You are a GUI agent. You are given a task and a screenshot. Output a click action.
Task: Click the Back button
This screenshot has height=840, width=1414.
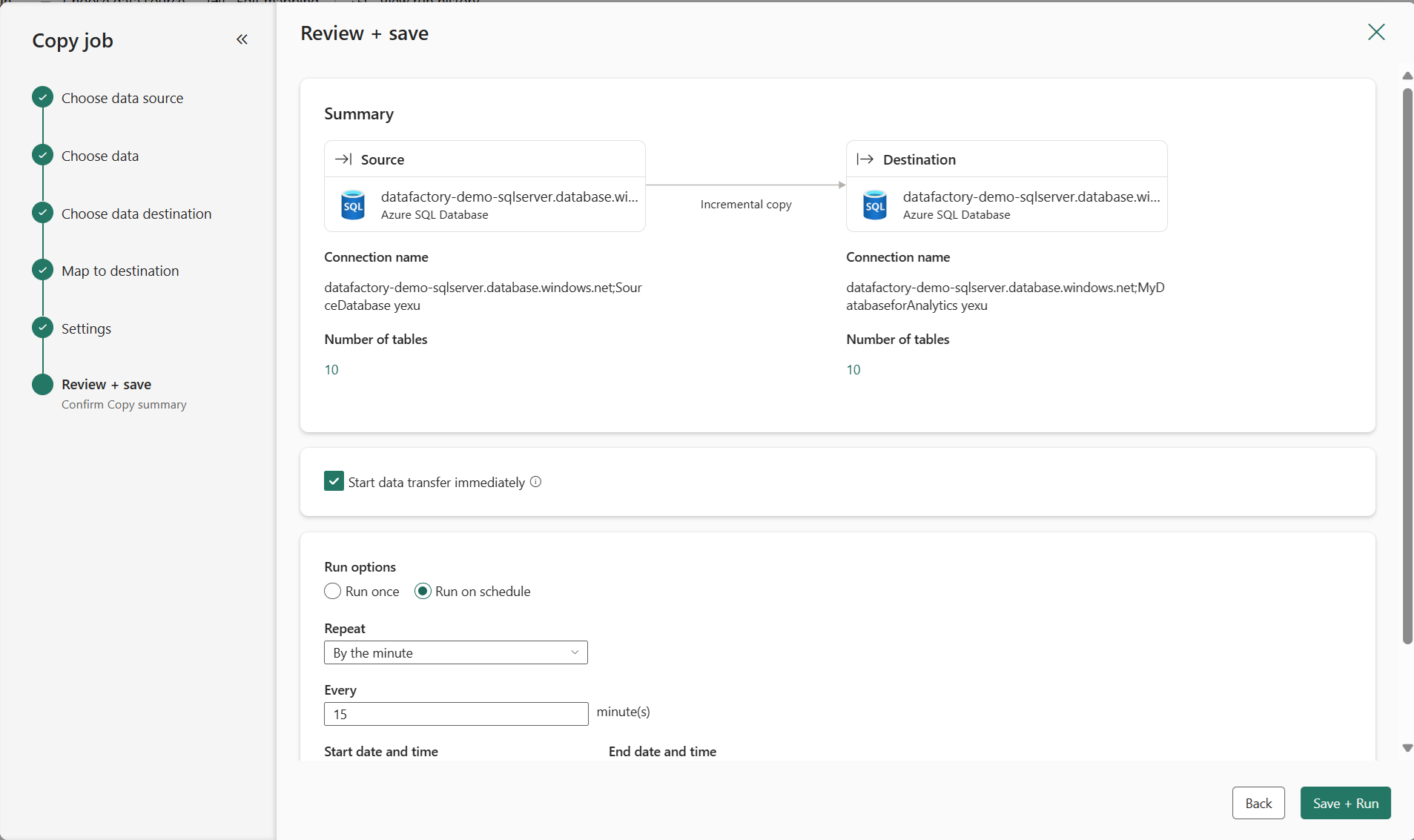[x=1258, y=803]
